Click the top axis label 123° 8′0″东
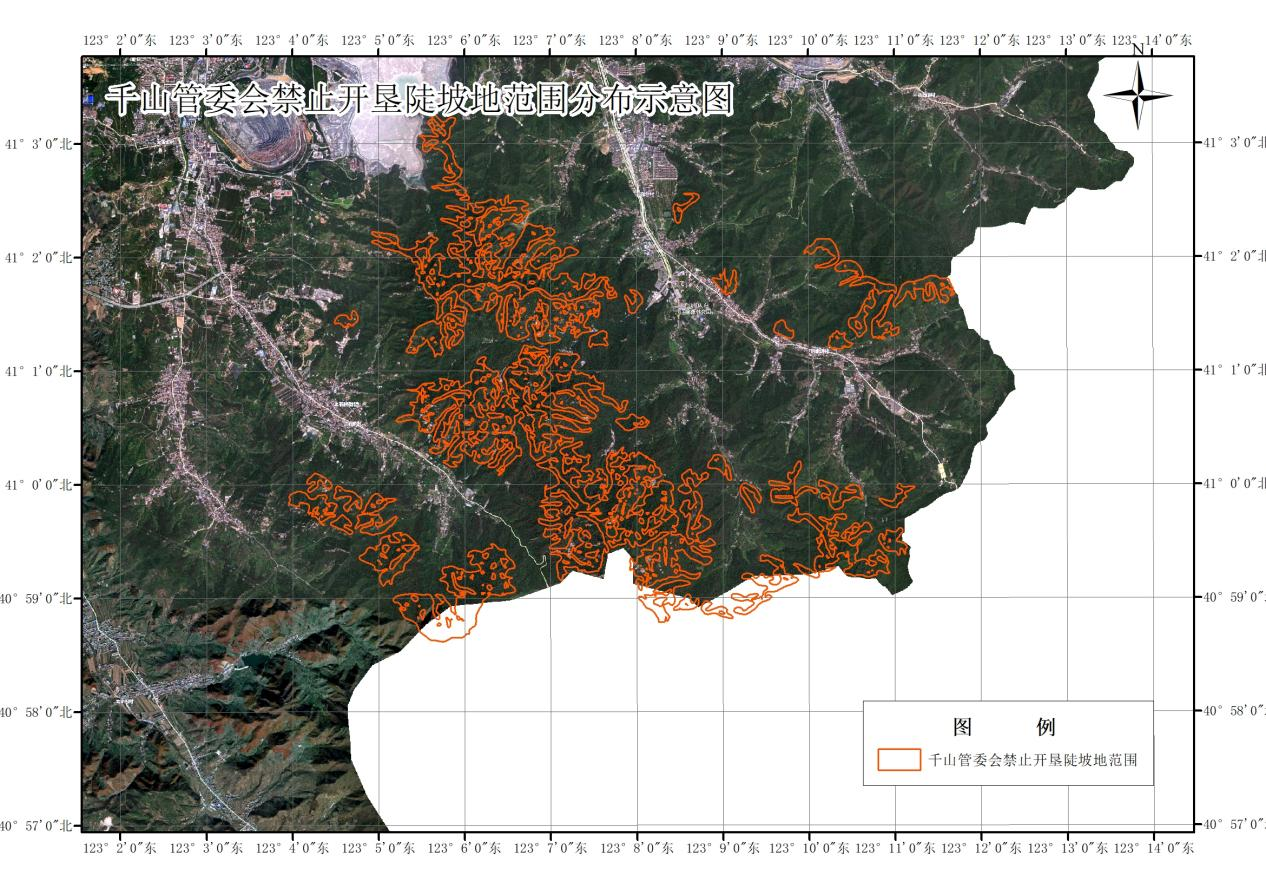The image size is (1266, 895). (x=636, y=40)
